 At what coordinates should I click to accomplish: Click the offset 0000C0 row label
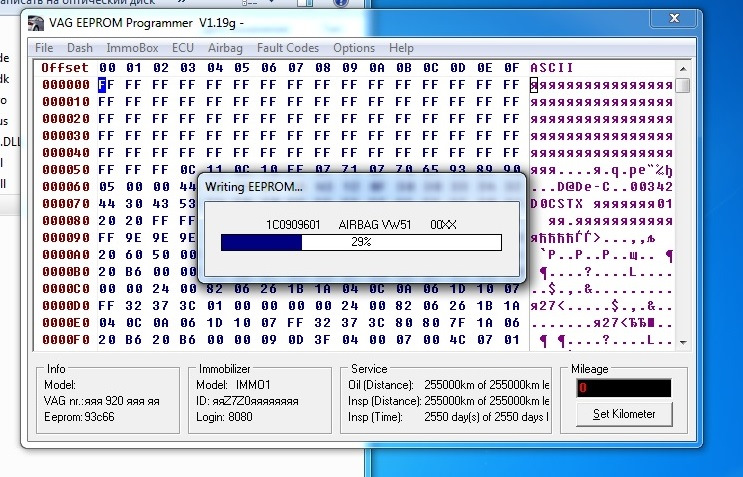click(66, 289)
